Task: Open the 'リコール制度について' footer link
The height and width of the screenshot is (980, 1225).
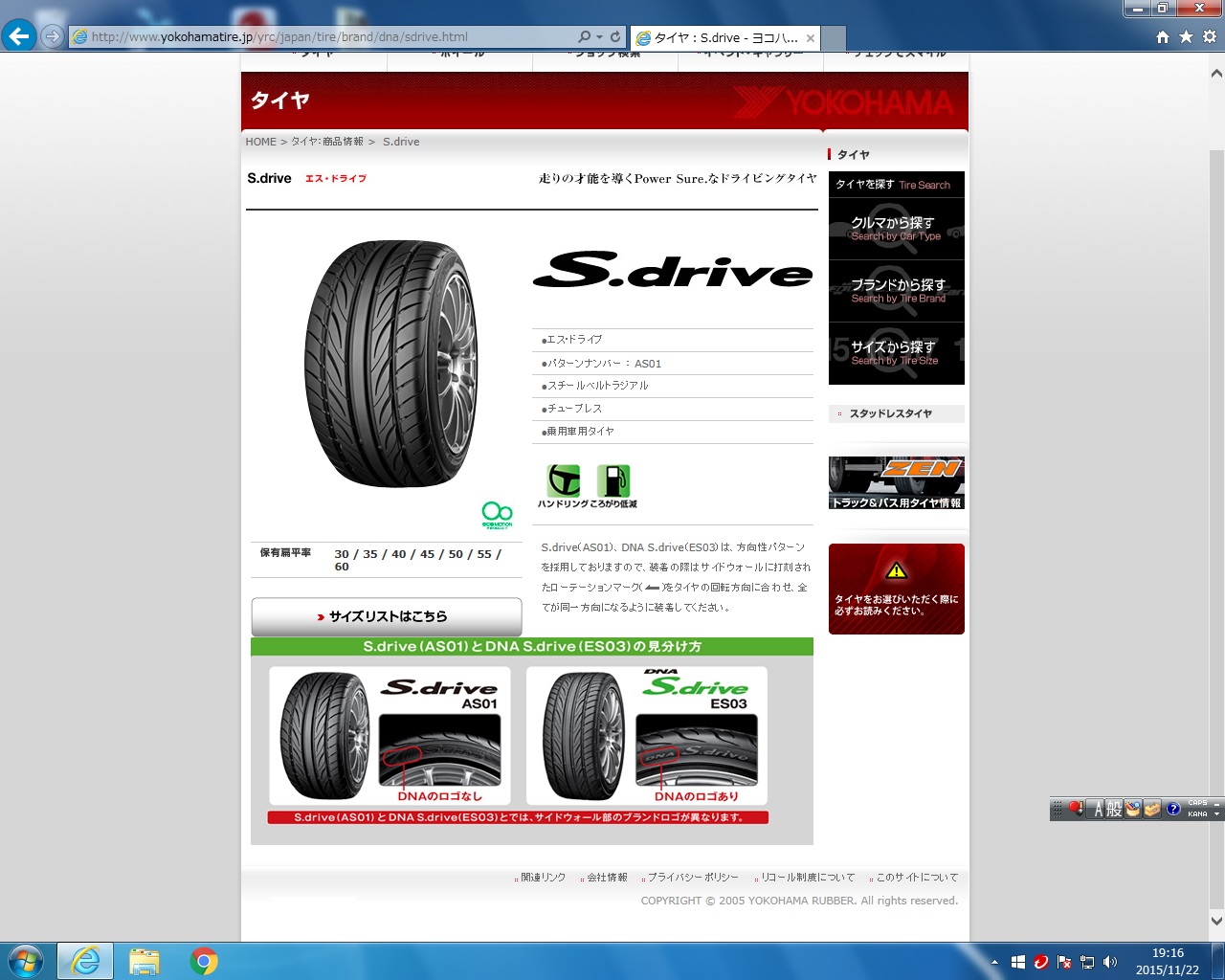Action: pyautogui.click(x=808, y=878)
